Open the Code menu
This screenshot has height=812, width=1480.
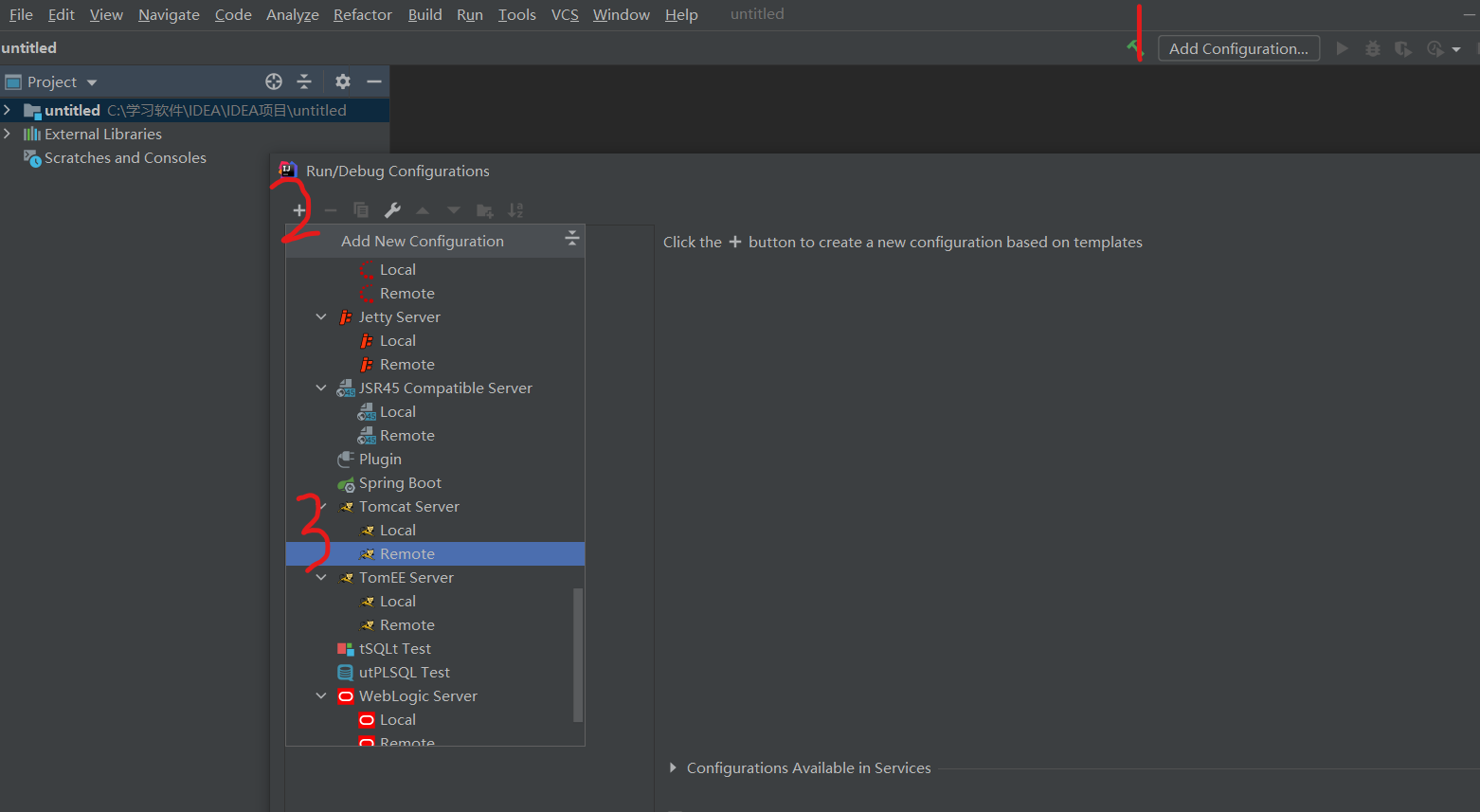[x=233, y=14]
